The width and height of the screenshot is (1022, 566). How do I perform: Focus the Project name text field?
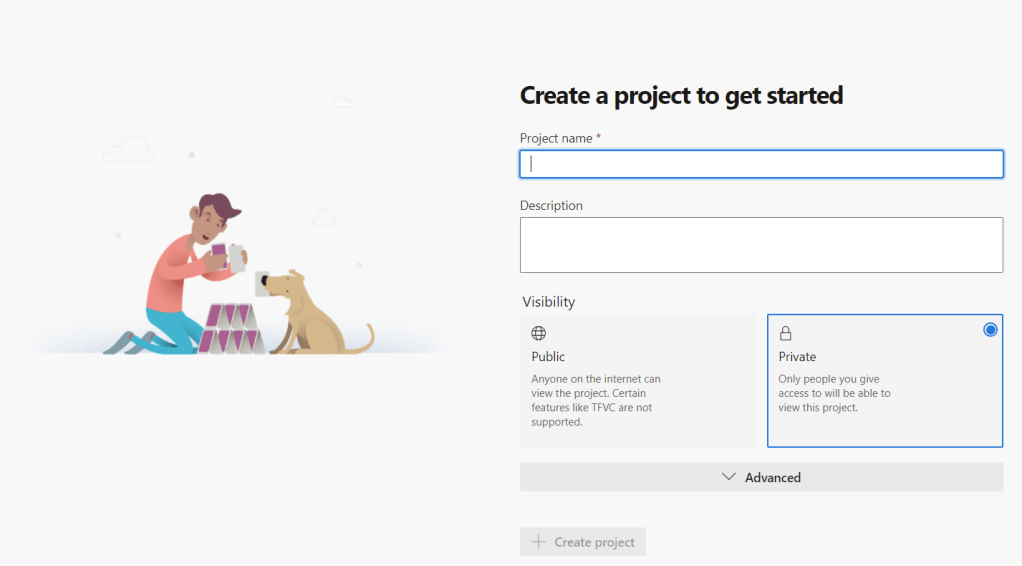coord(761,164)
